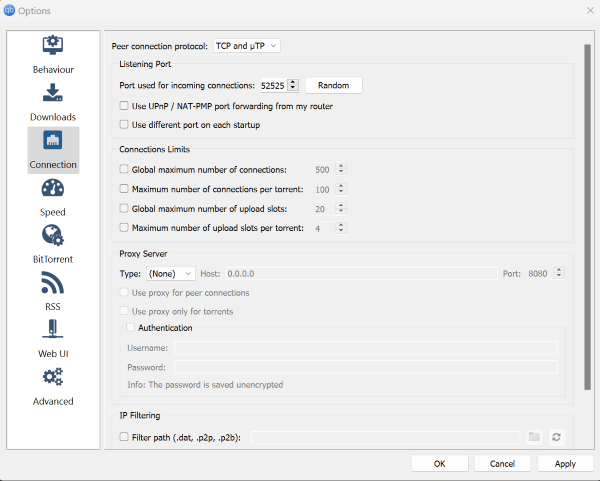The width and height of the screenshot is (600, 481).
Task: Click the proxy Username field
Action: pos(366,347)
